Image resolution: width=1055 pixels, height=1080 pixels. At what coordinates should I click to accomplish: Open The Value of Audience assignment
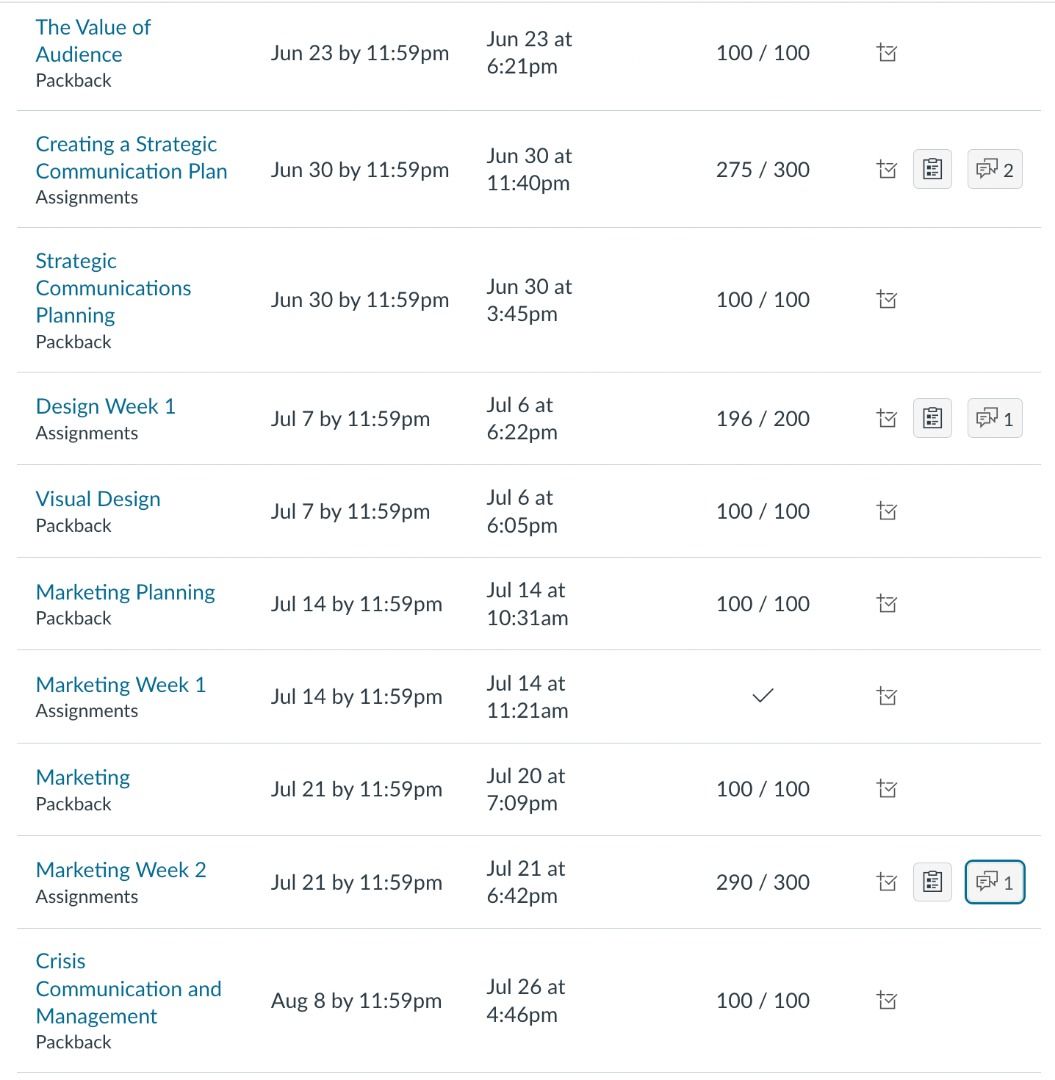92,41
